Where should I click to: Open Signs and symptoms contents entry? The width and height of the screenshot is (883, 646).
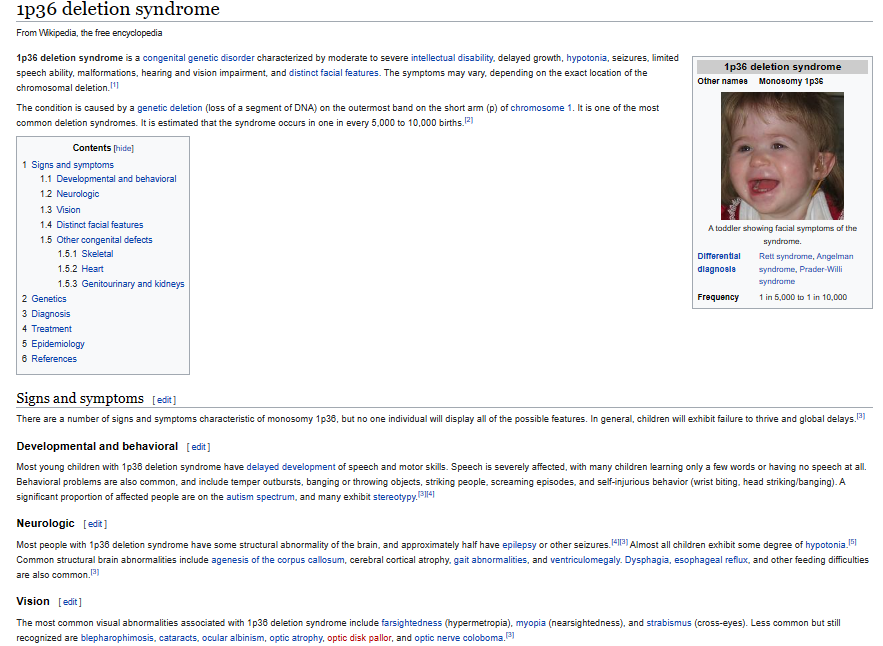[x=72, y=164]
